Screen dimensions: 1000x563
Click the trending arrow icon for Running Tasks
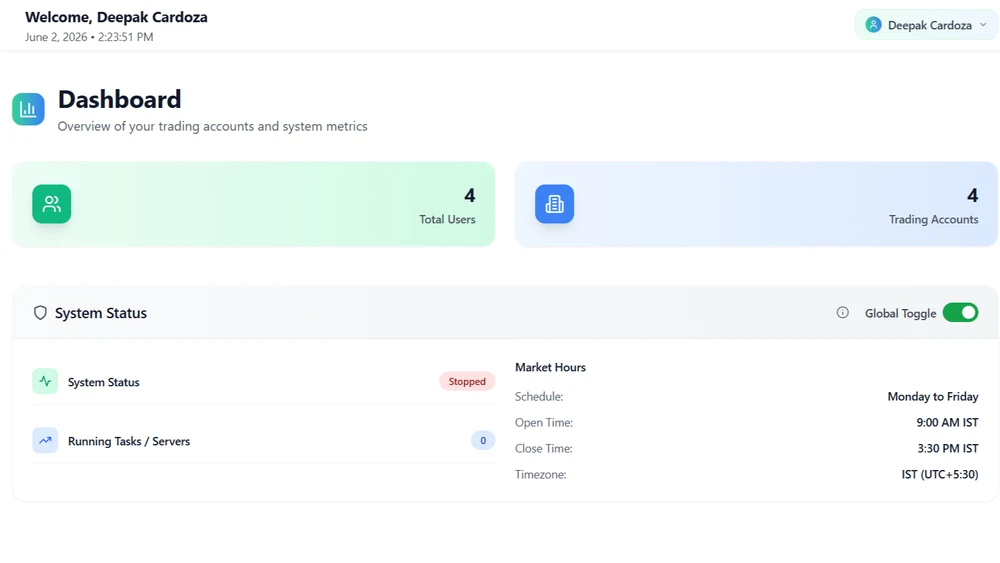(x=45, y=440)
